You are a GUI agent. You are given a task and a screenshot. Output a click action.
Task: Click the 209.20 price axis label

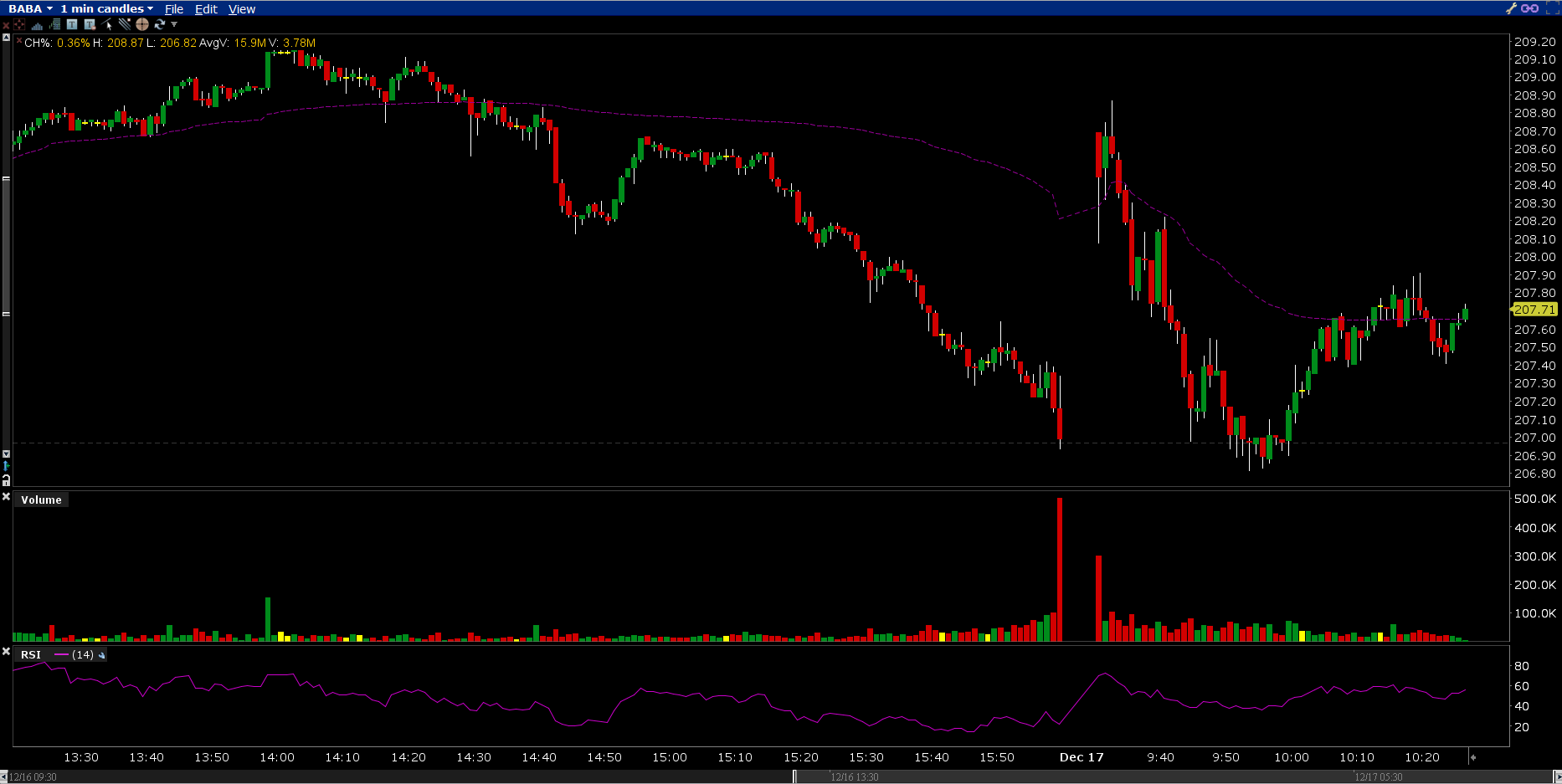(1535, 42)
